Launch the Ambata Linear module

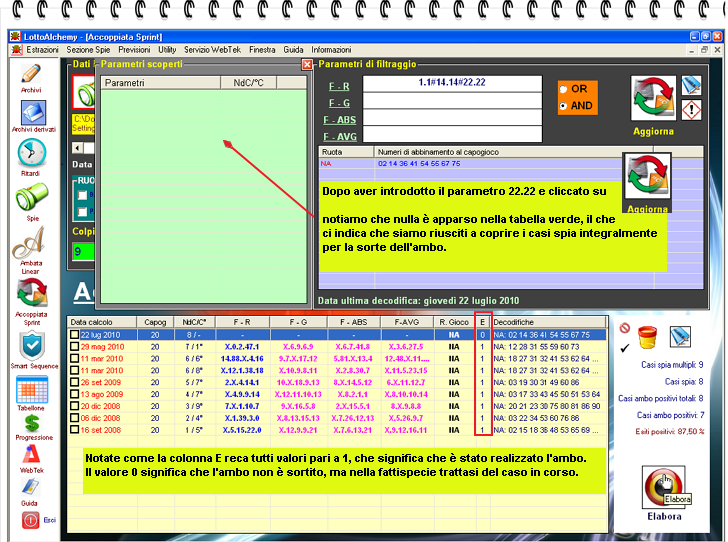29,242
